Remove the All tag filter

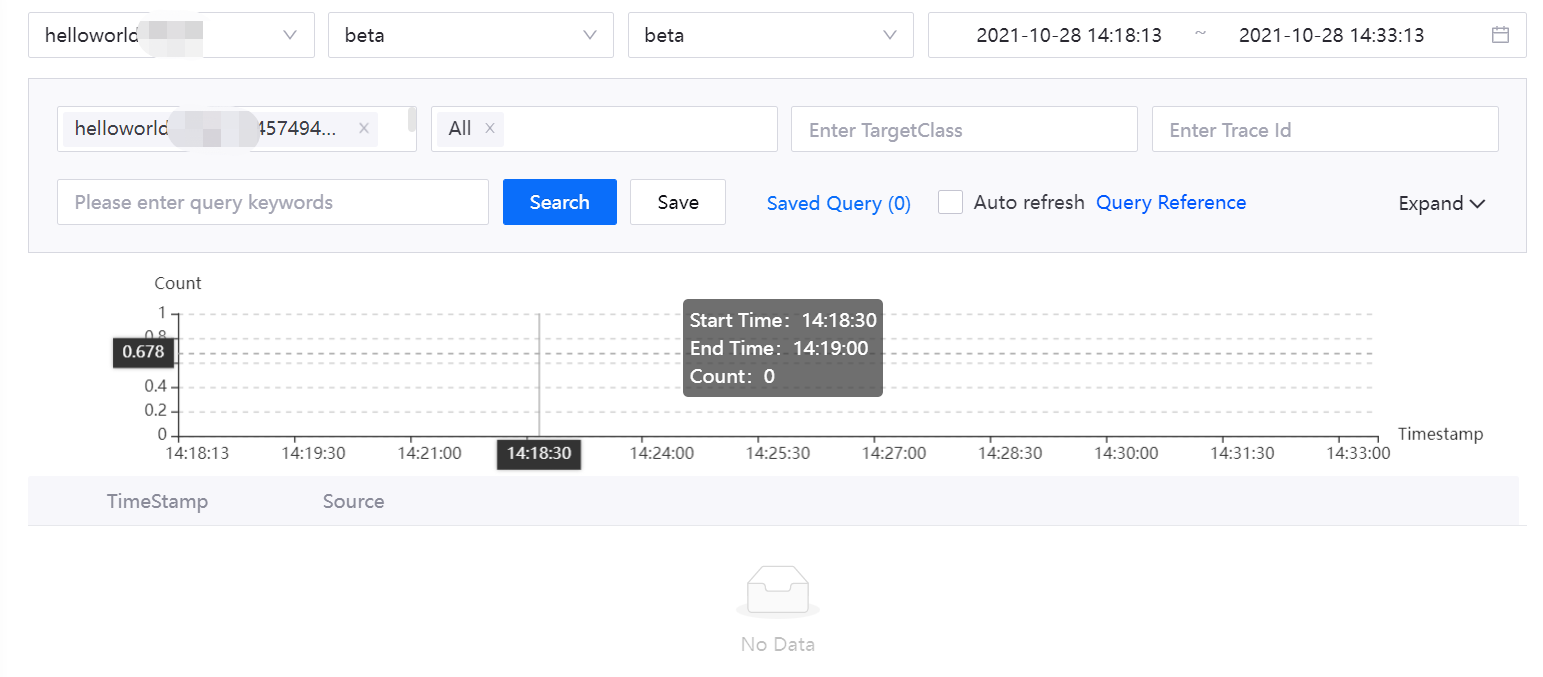click(x=490, y=128)
